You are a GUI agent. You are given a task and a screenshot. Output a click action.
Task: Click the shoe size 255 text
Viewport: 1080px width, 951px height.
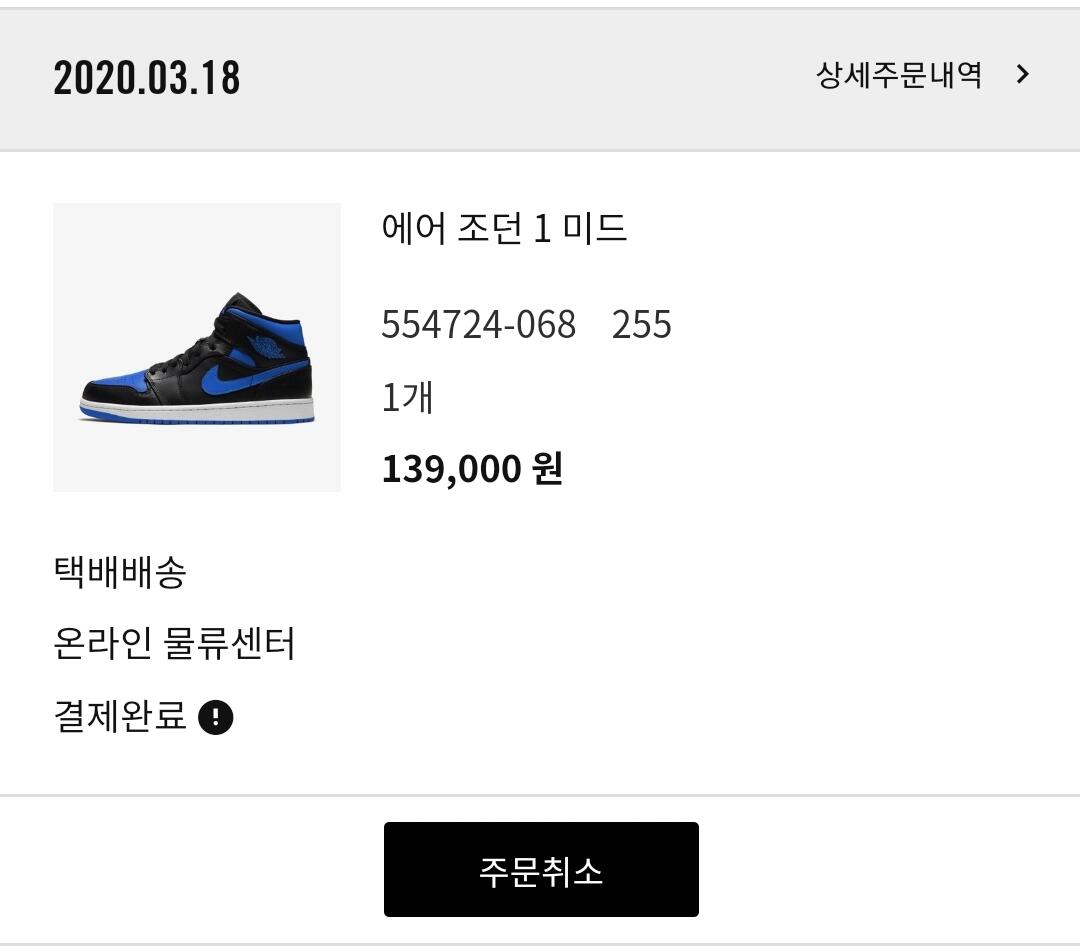tap(641, 324)
